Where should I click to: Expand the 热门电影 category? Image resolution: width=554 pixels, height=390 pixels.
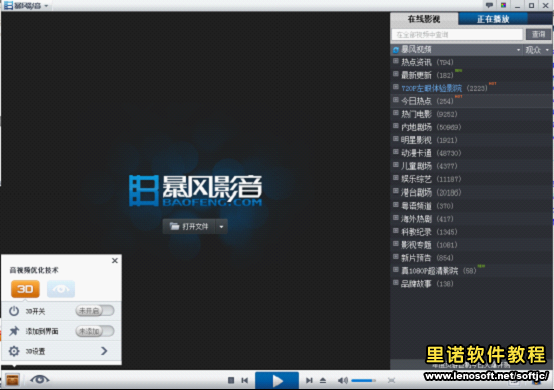pos(396,113)
